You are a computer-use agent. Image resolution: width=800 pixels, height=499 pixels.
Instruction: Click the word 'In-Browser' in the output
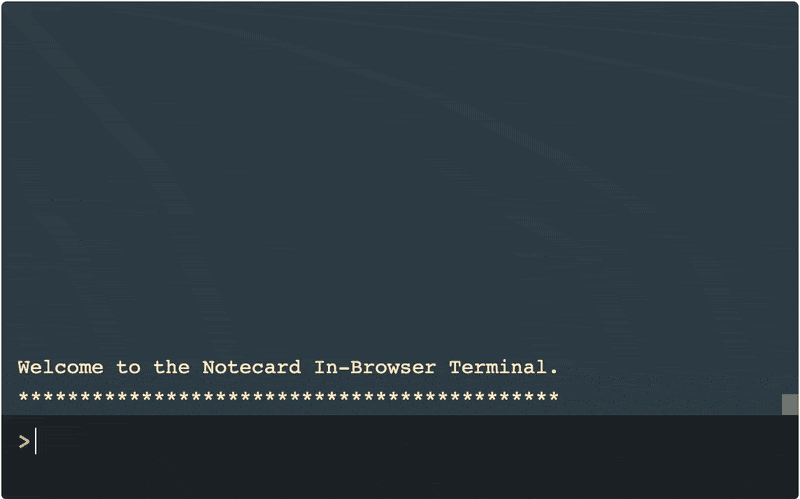pyautogui.click(x=375, y=367)
